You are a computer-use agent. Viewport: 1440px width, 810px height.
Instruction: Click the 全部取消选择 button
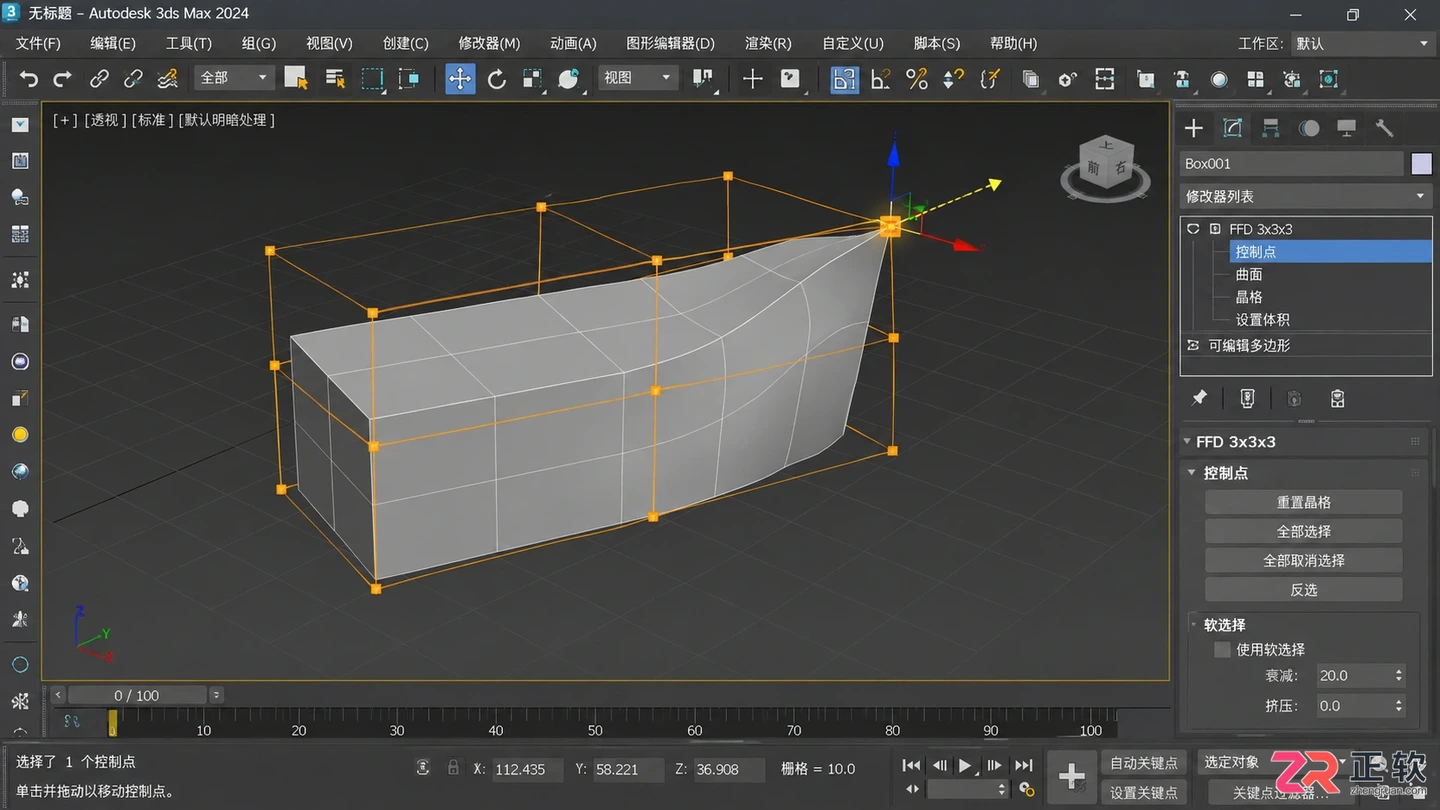[1304, 560]
